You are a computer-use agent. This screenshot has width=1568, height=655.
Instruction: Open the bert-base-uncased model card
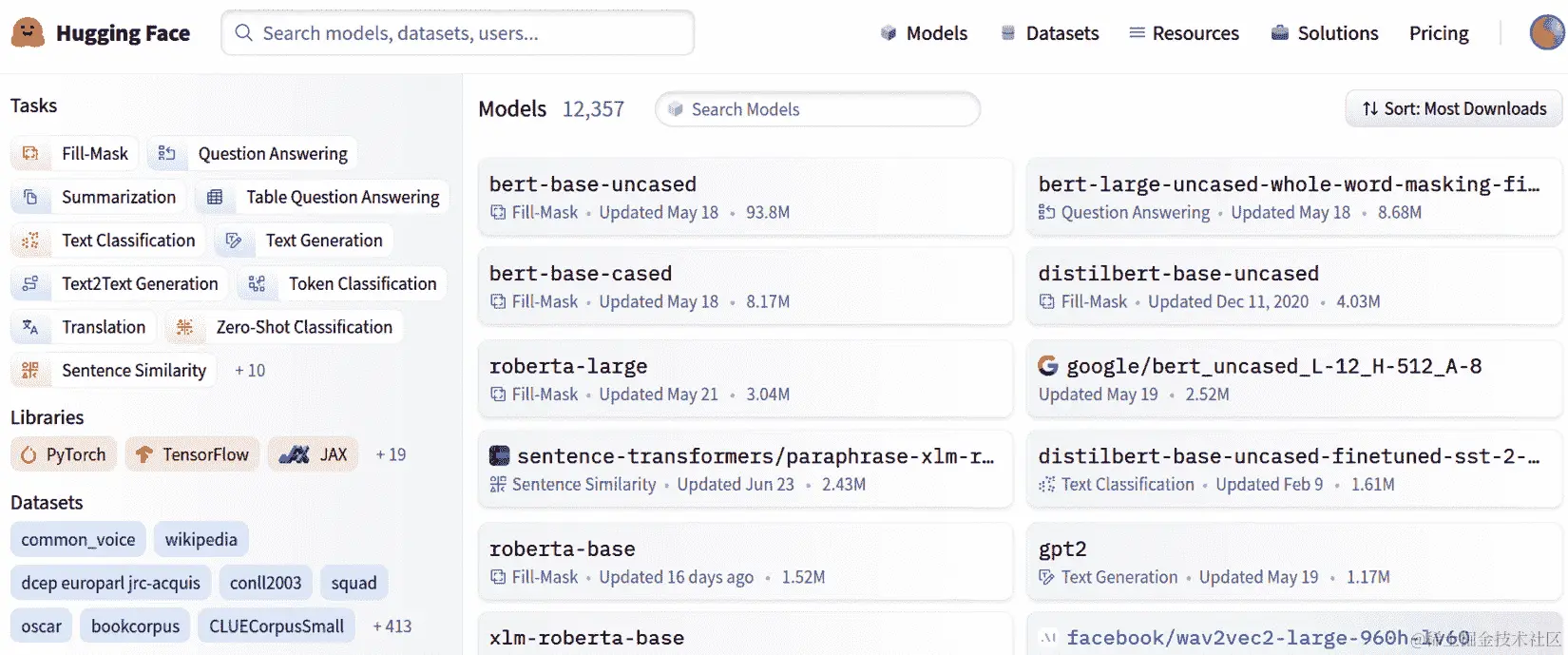pos(592,184)
